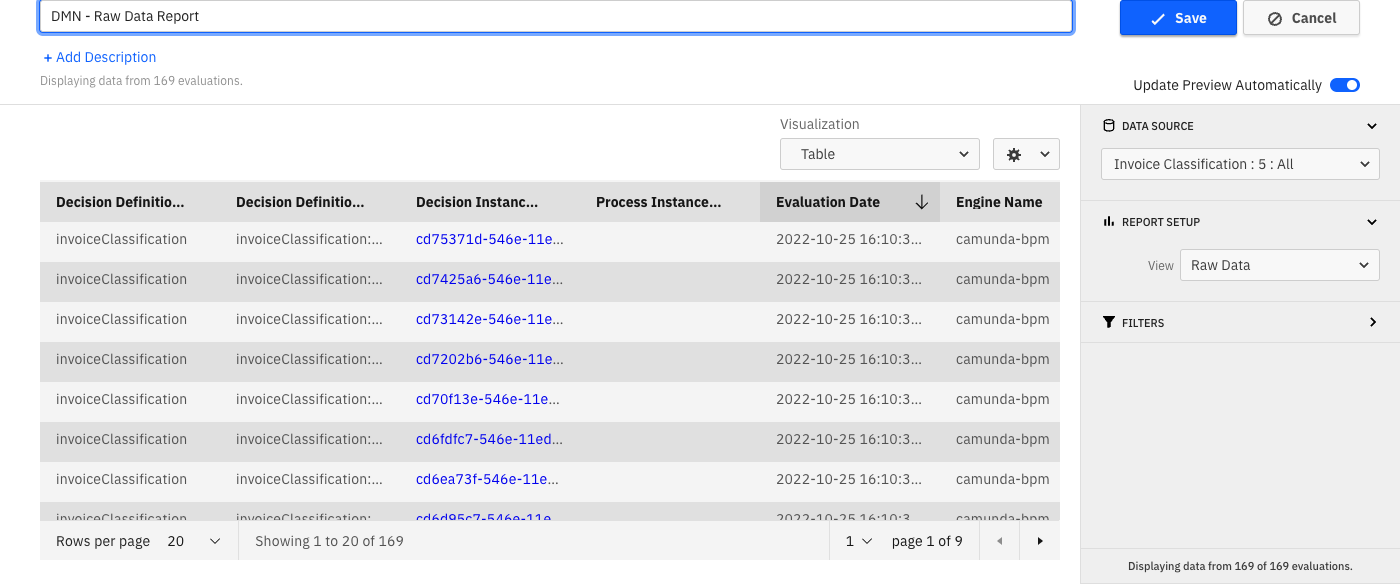Open decision instance cd7425a6 link
1400x584 pixels.
490,279
